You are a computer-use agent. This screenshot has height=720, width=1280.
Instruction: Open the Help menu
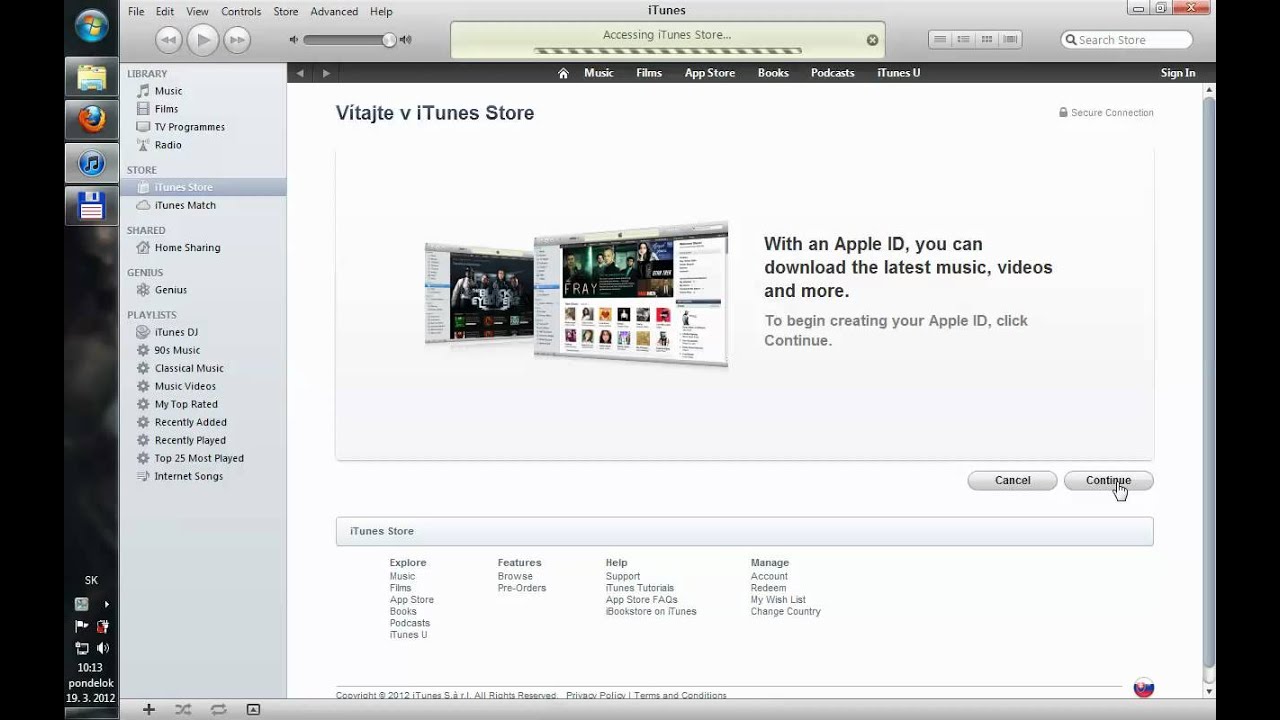click(381, 11)
